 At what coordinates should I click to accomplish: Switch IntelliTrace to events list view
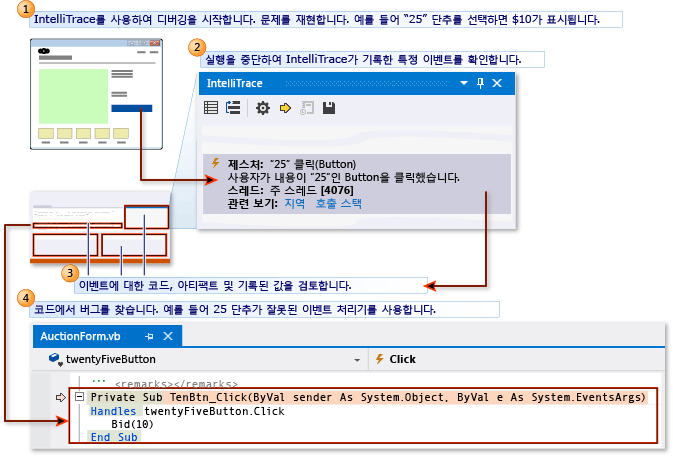[211, 107]
